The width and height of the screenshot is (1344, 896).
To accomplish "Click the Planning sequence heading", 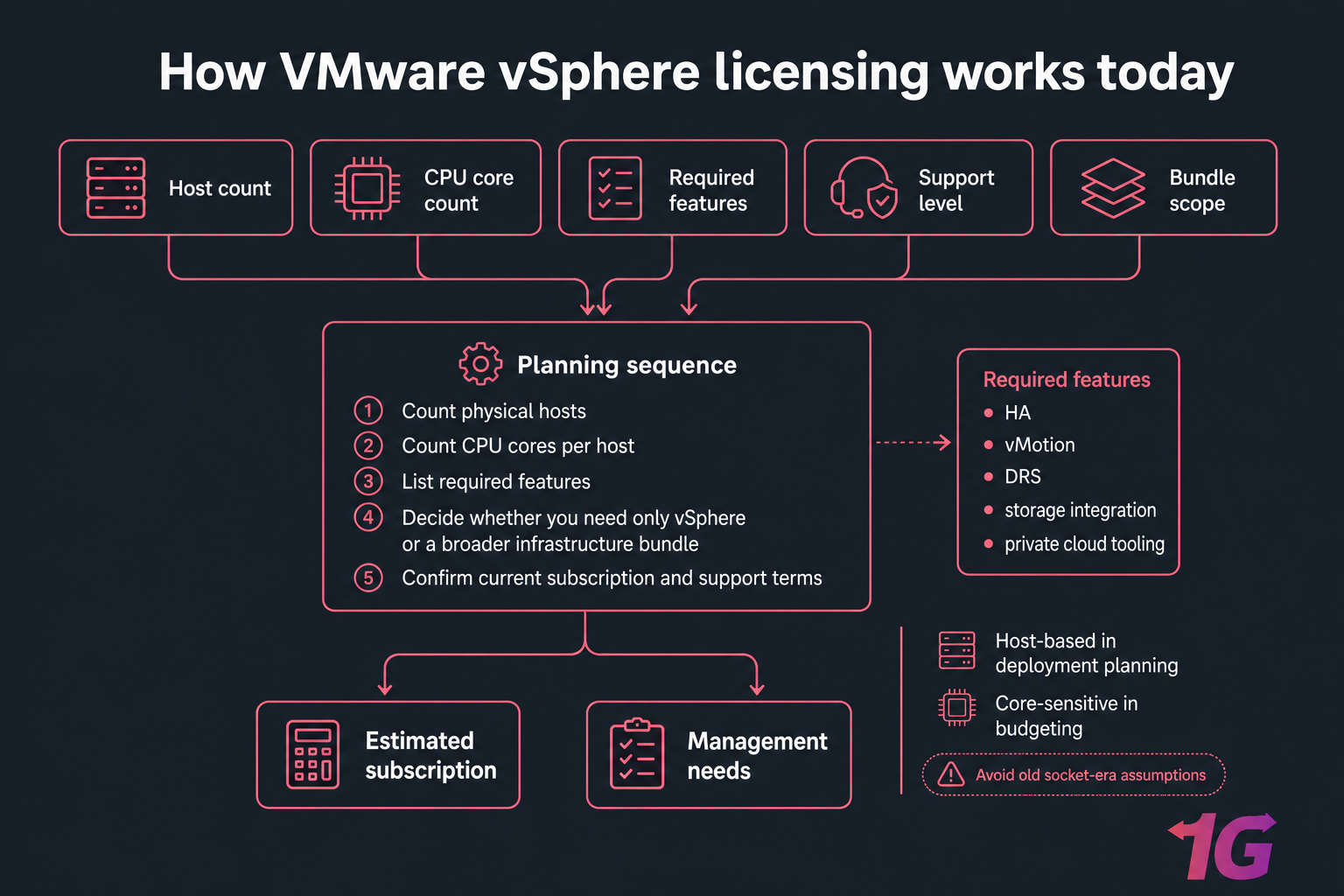I will point(626,365).
